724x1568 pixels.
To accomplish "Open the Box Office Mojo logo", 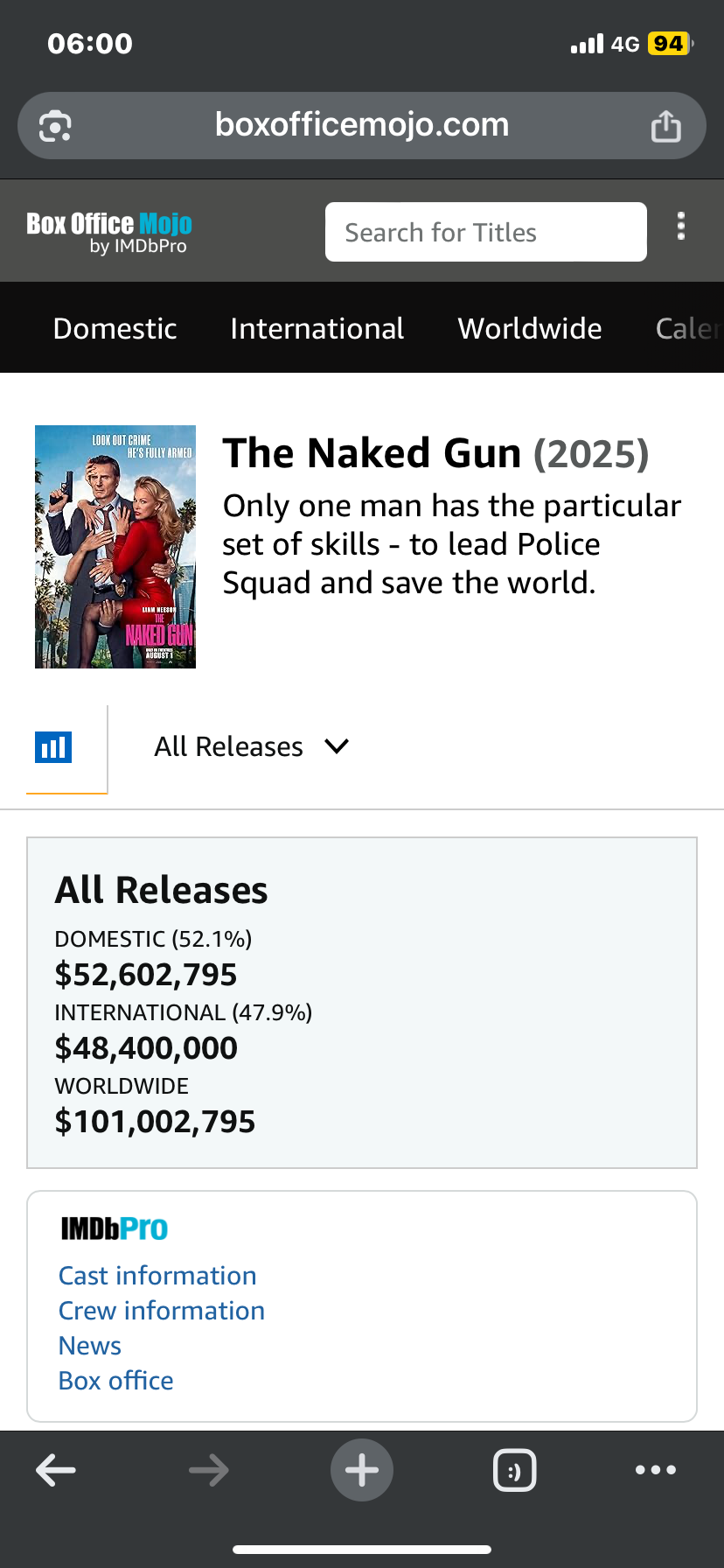I will click(x=109, y=232).
